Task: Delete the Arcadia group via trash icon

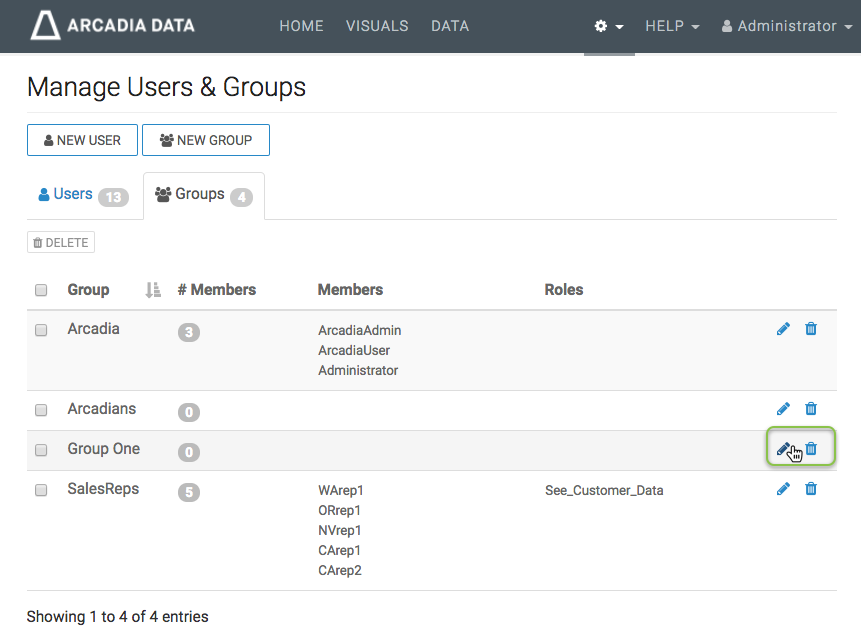Action: (811, 329)
